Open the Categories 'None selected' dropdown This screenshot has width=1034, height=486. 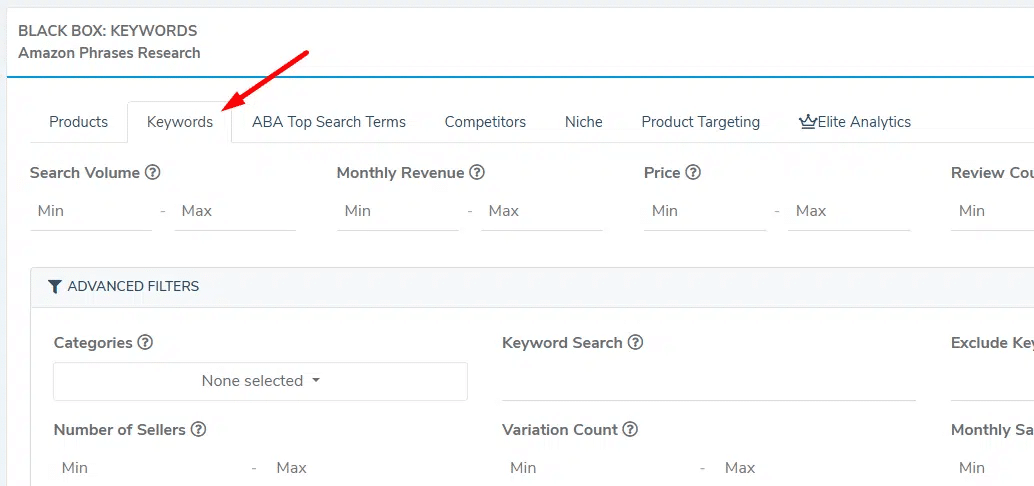pyautogui.click(x=260, y=381)
